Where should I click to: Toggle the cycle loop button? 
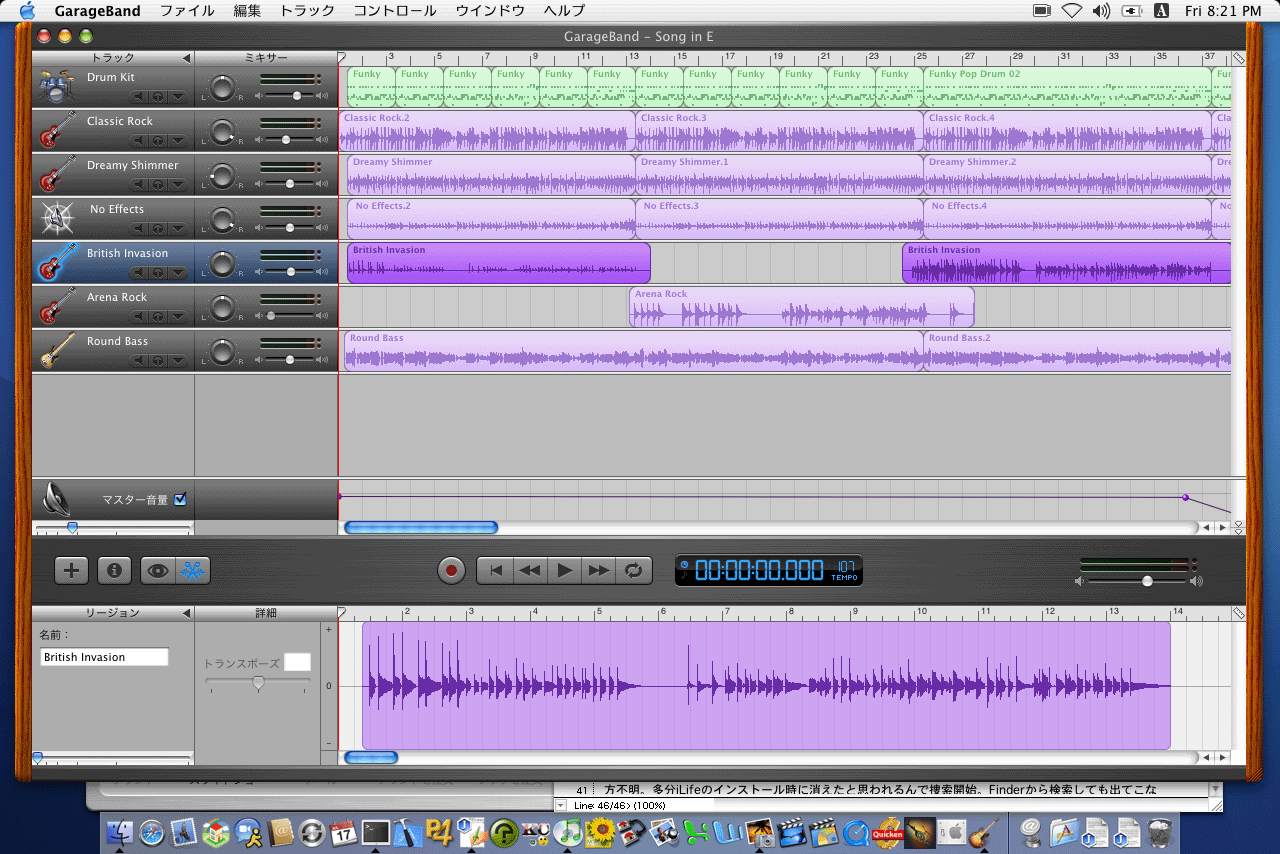coord(633,570)
